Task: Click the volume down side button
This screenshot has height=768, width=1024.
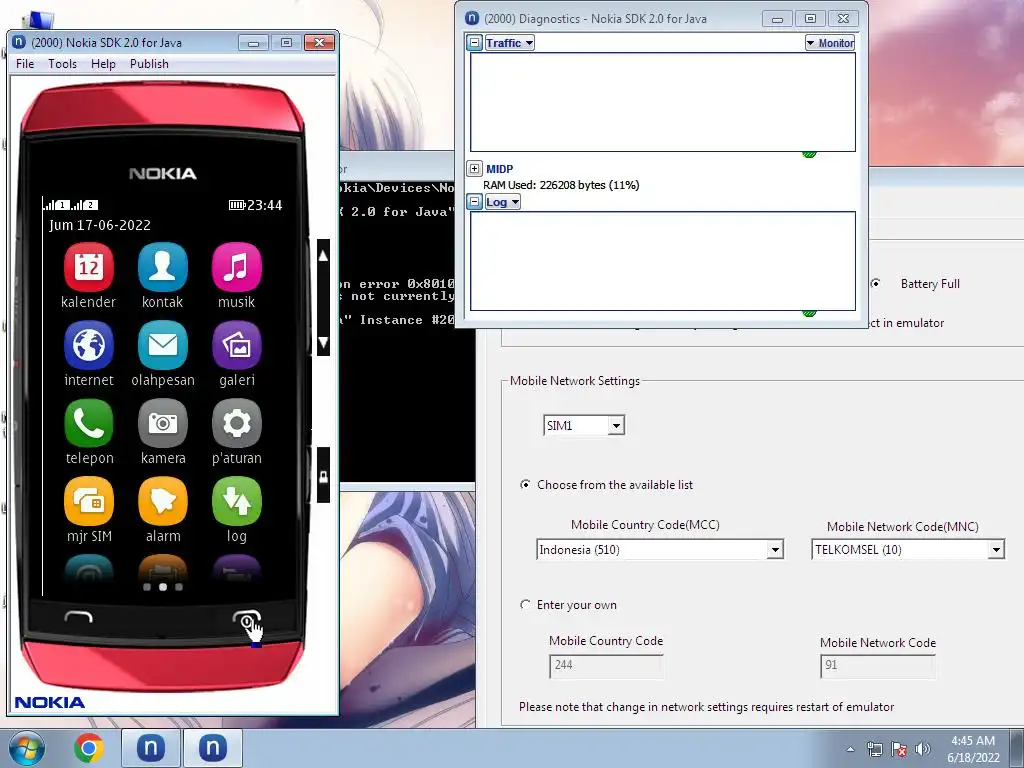Action: pyautogui.click(x=323, y=342)
